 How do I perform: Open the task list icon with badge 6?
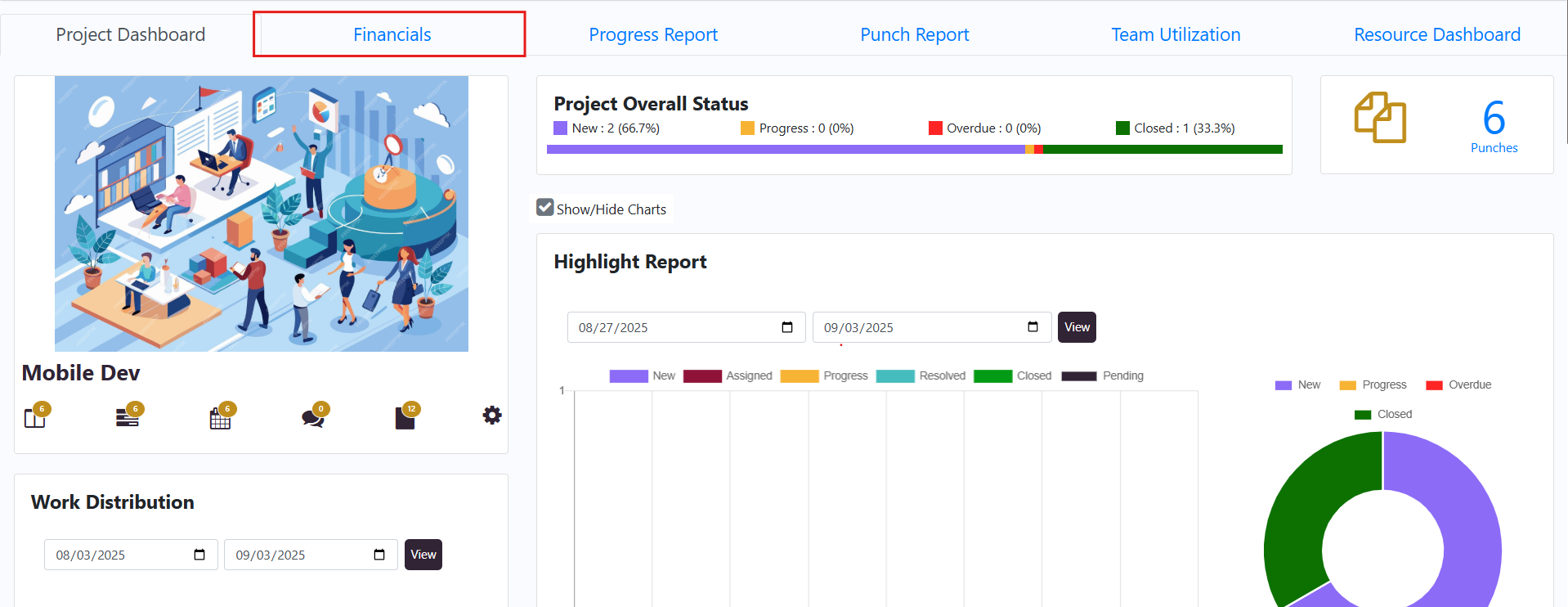click(128, 417)
